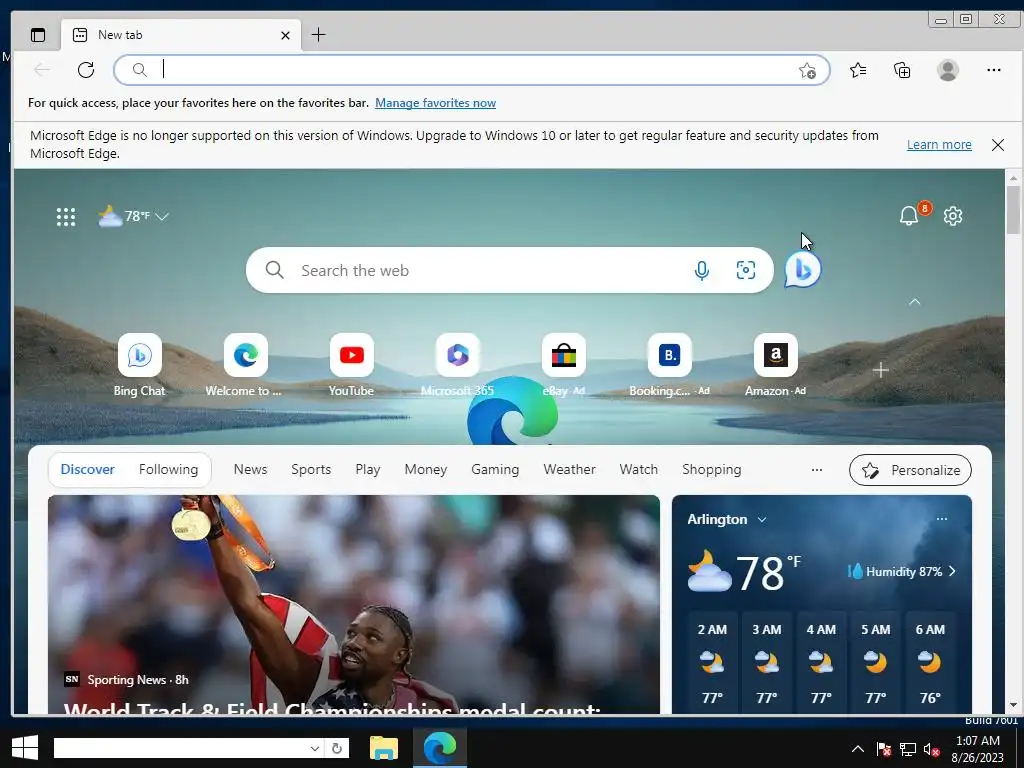Click the 2 AM hourly forecast
The image size is (1024, 768).
click(712, 662)
